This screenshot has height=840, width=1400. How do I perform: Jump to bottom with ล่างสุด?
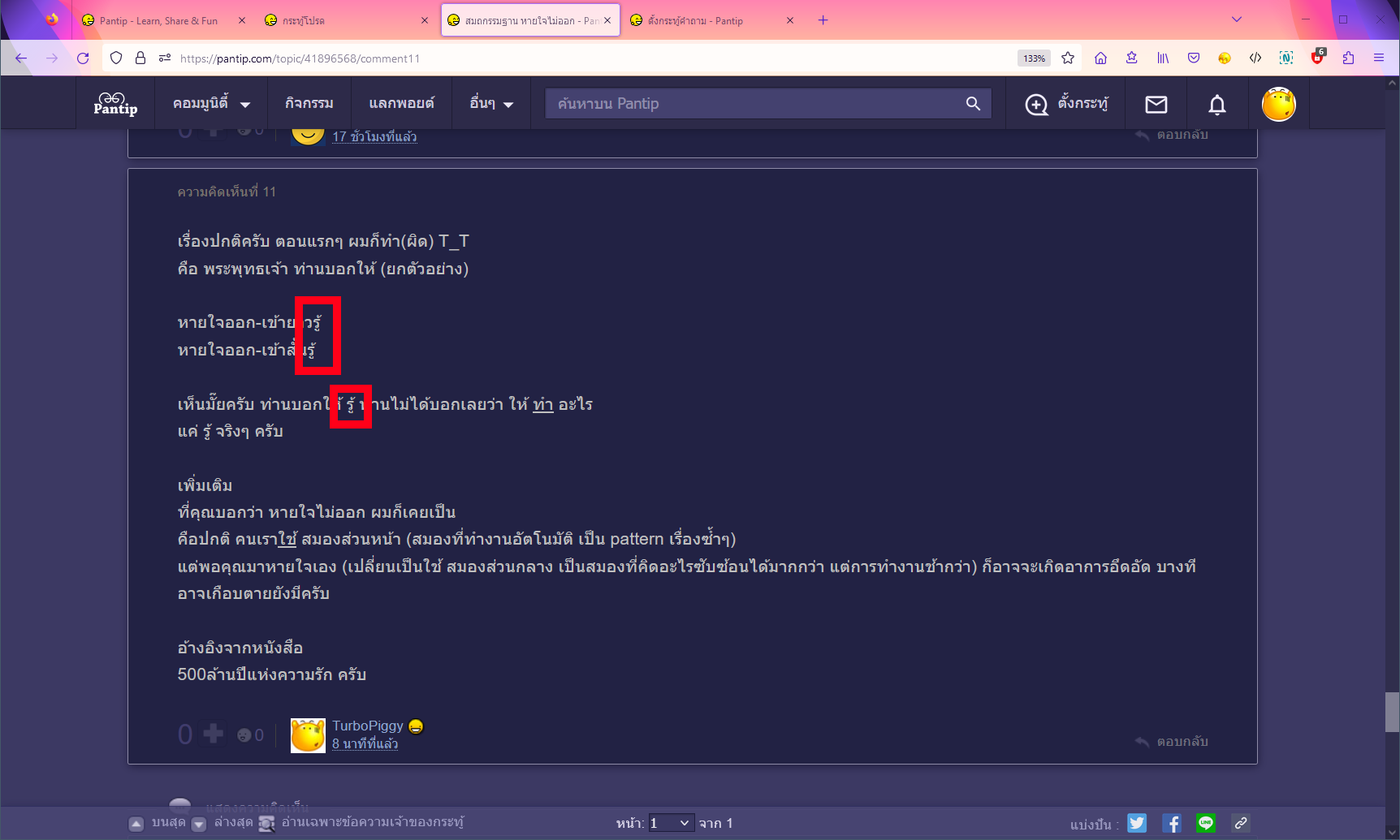click(x=223, y=822)
